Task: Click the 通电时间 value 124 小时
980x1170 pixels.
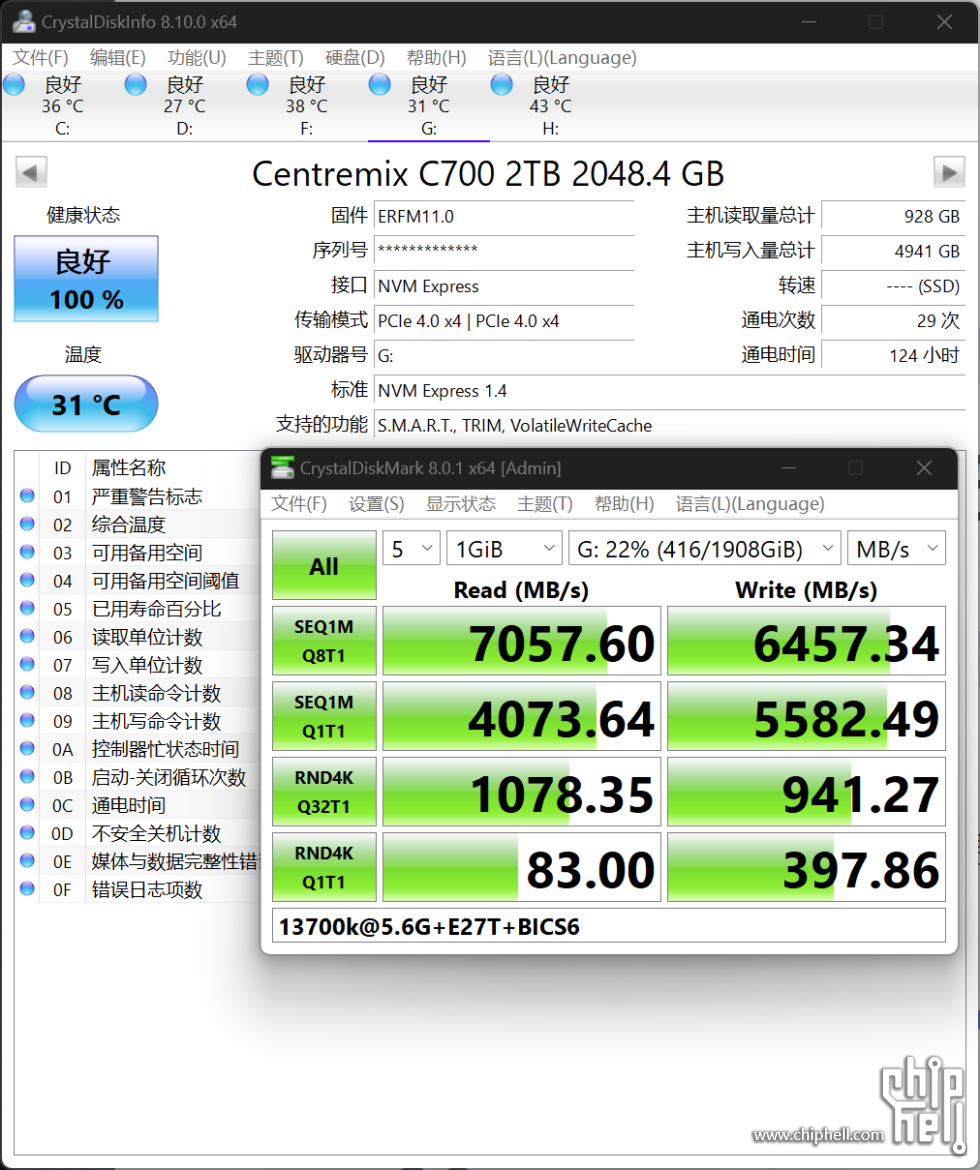Action: click(893, 355)
